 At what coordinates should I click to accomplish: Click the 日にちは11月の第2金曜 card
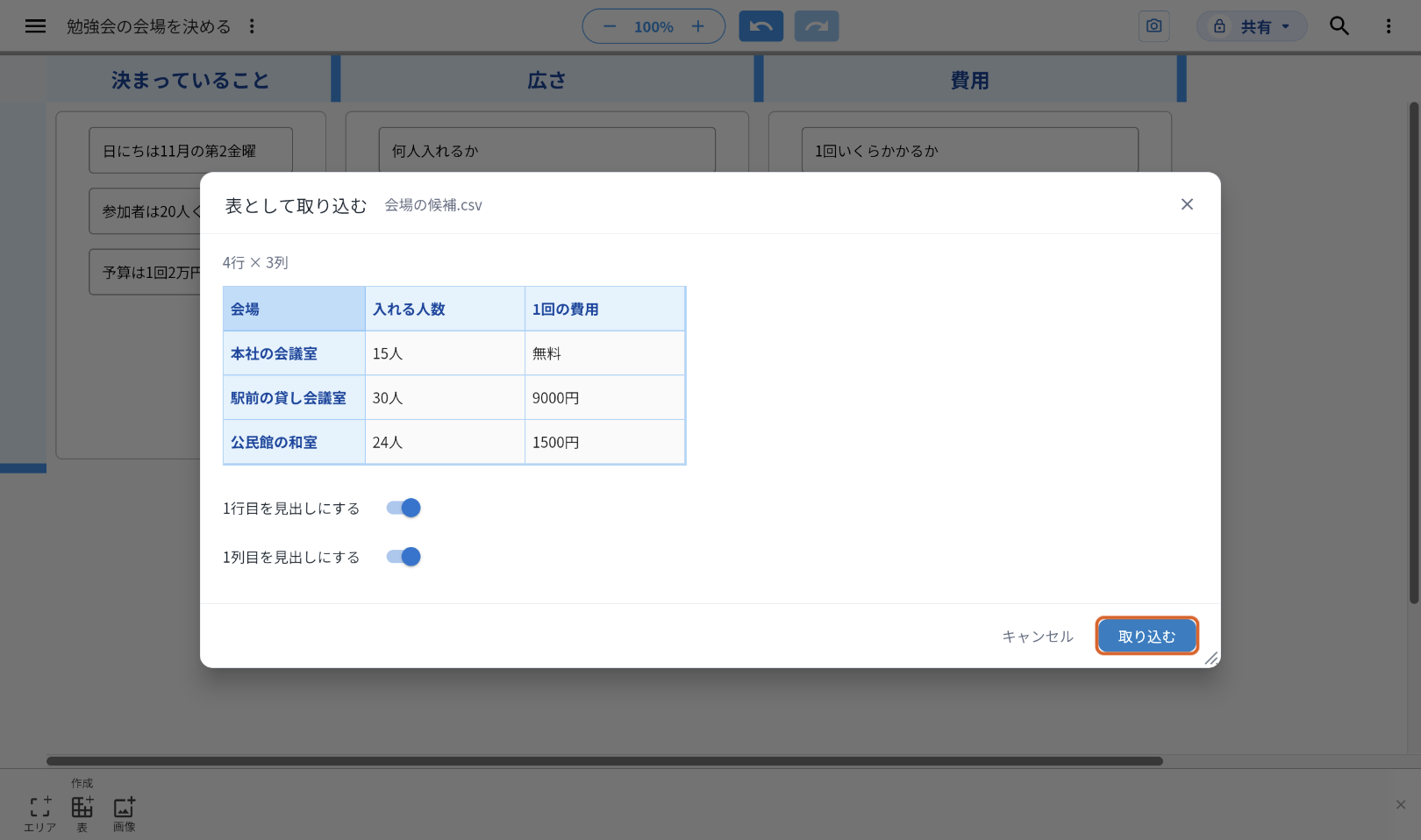click(x=190, y=151)
